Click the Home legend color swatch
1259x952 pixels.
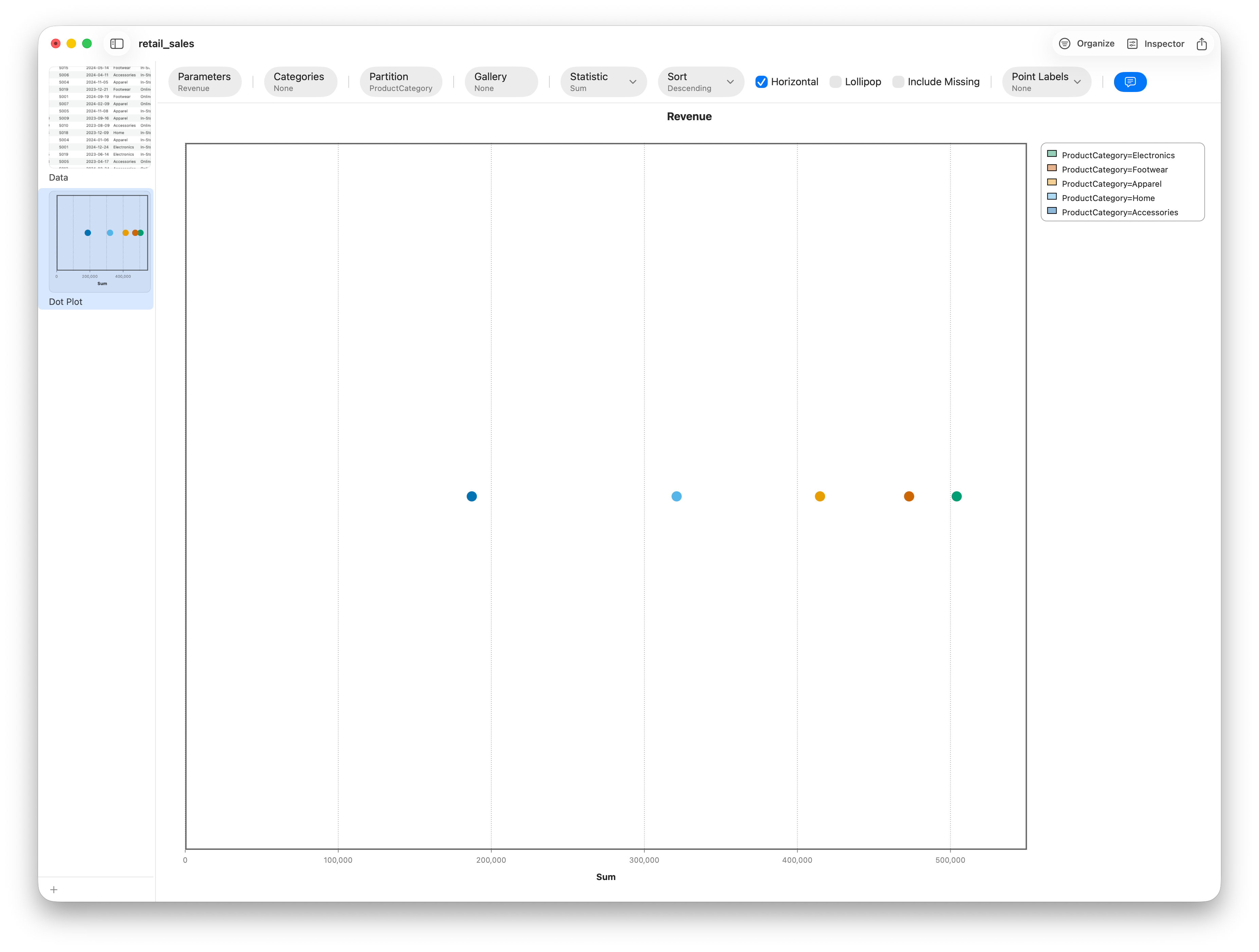[1052, 197]
